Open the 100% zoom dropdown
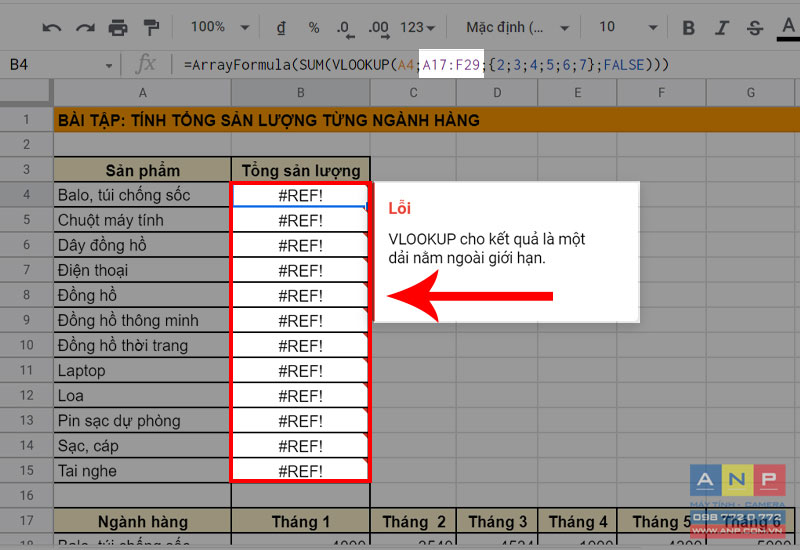Viewport: 800px width, 550px height. pos(220,27)
